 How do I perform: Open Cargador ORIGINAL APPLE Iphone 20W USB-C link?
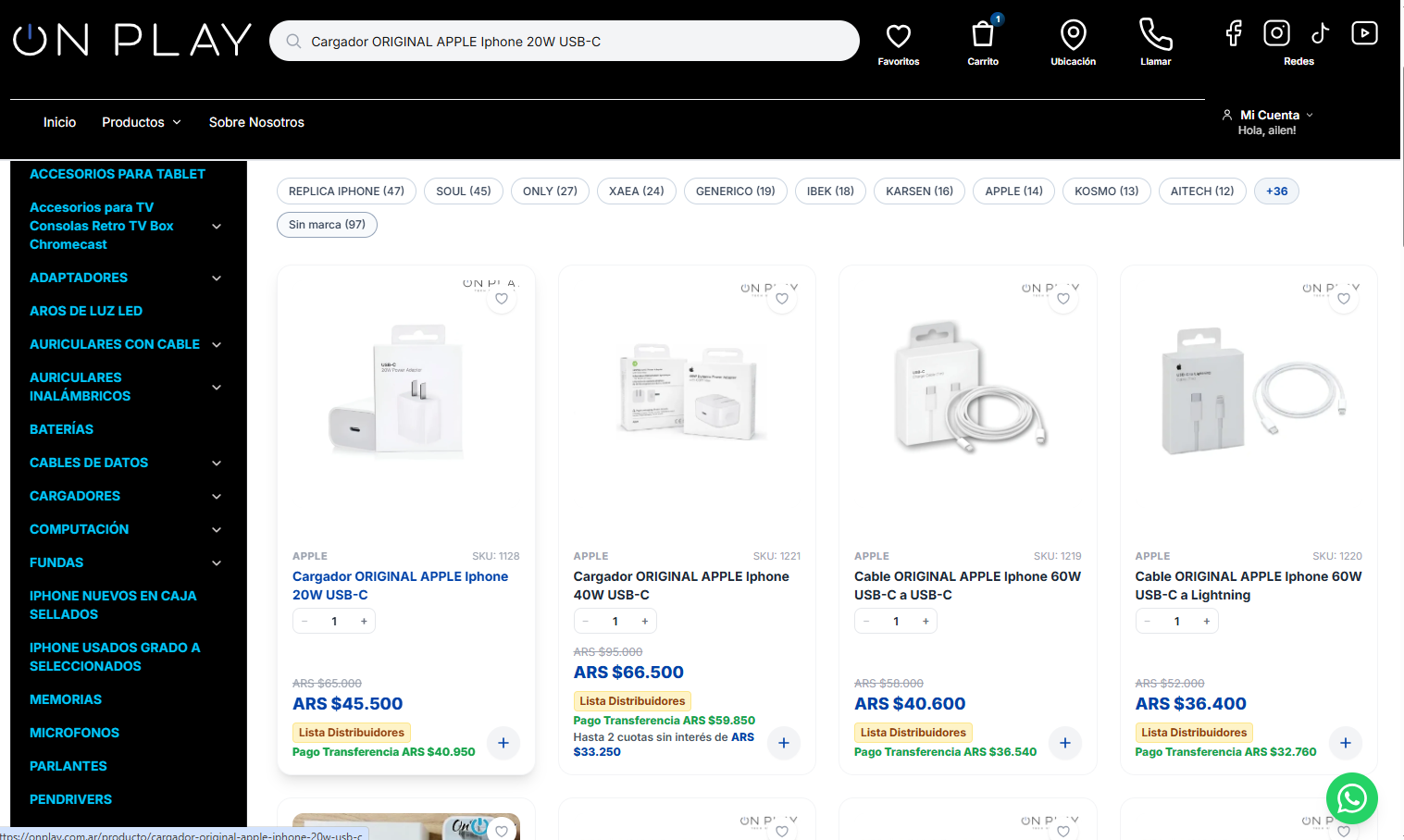point(400,586)
